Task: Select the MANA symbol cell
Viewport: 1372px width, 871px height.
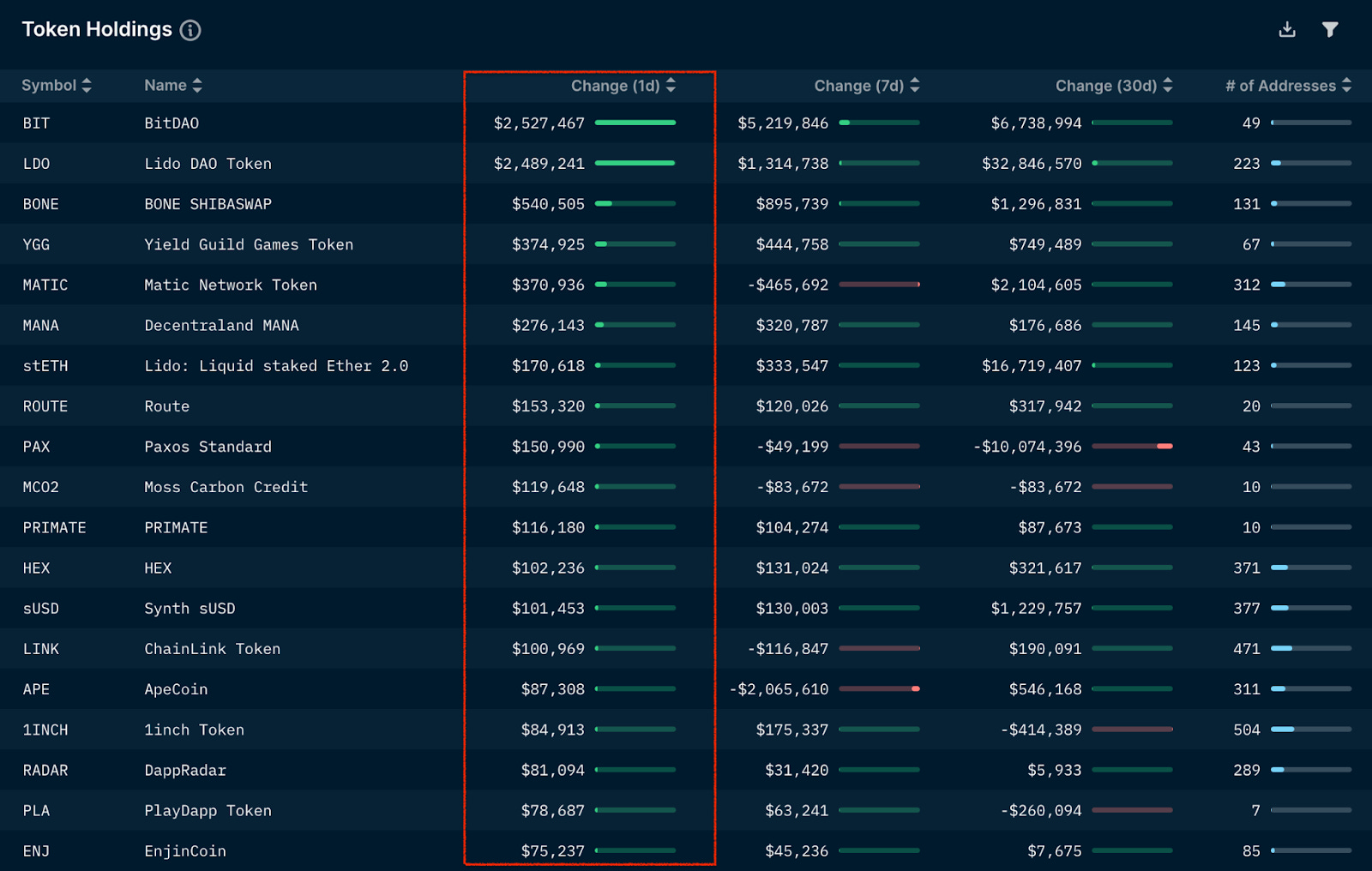Action: [x=41, y=326]
